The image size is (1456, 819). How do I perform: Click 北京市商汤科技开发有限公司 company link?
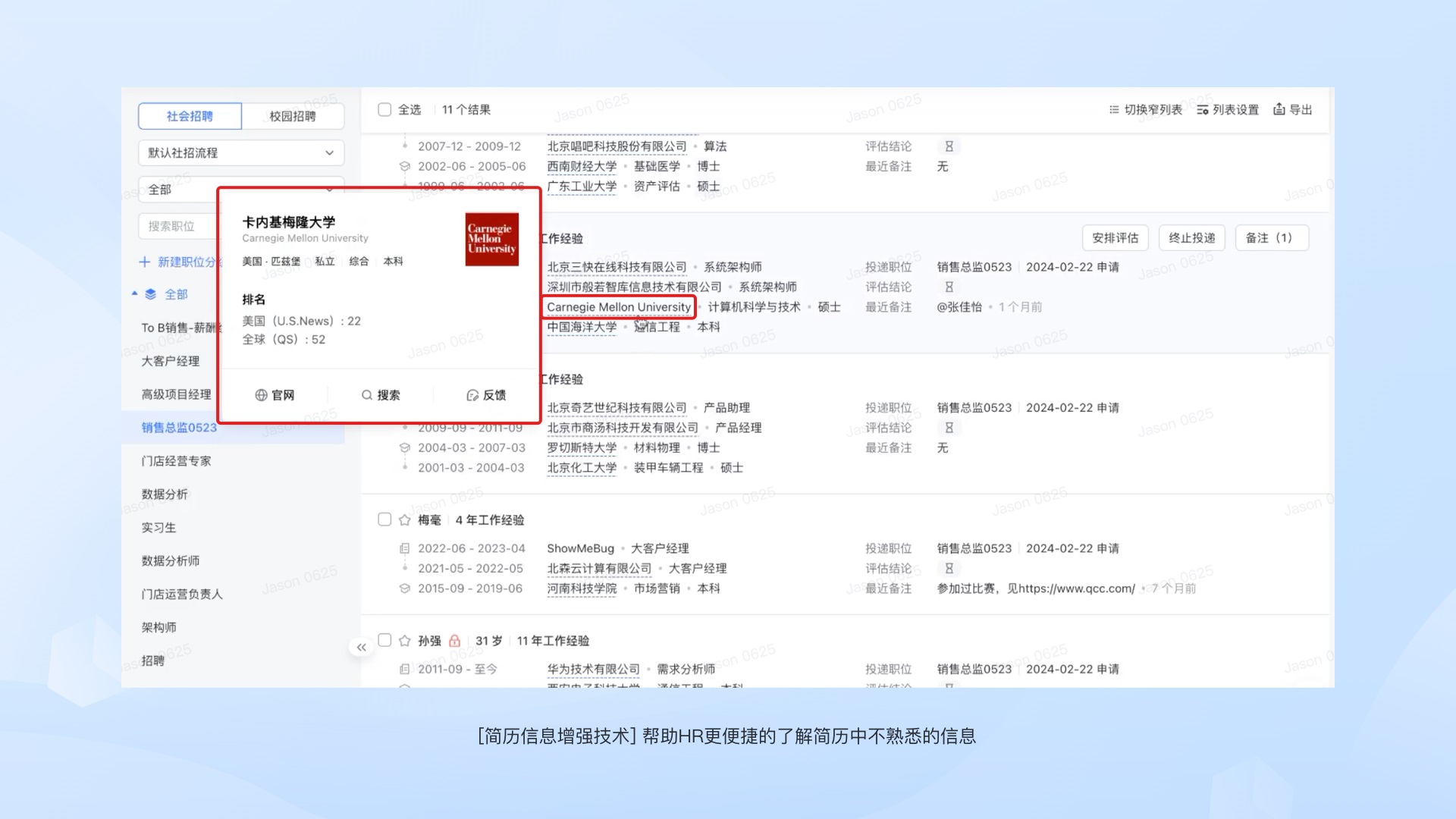[623, 428]
